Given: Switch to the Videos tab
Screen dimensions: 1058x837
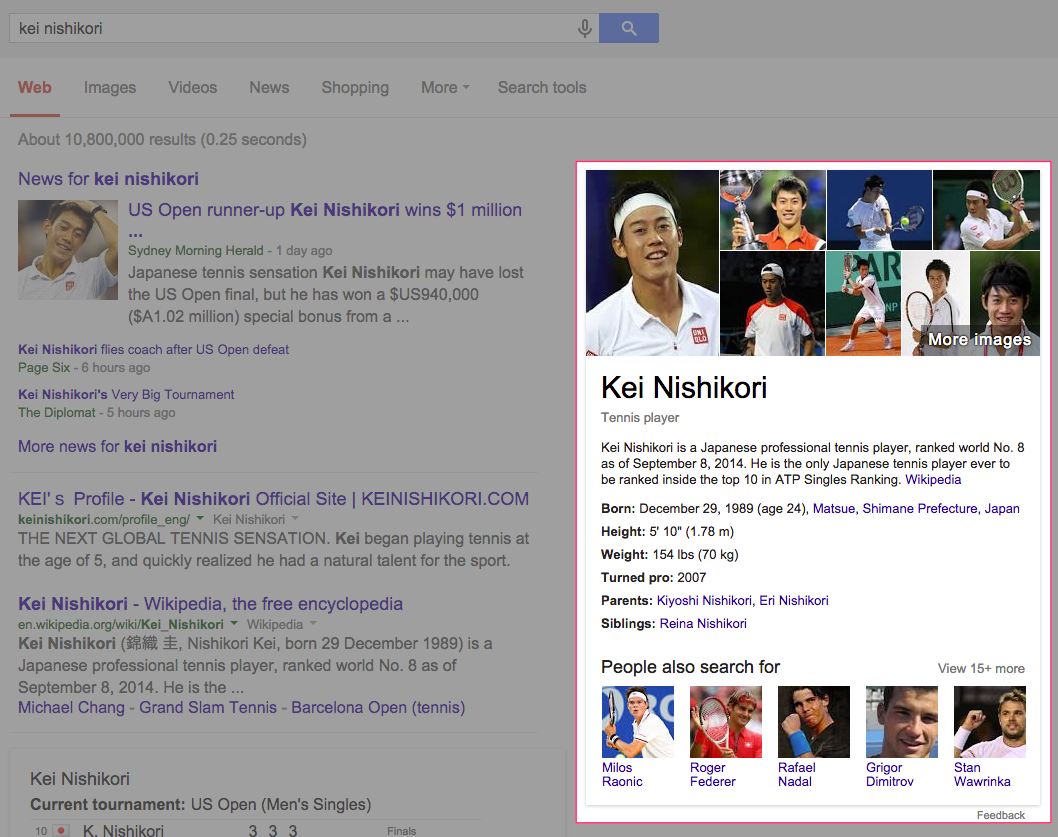Looking at the screenshot, I should [193, 88].
